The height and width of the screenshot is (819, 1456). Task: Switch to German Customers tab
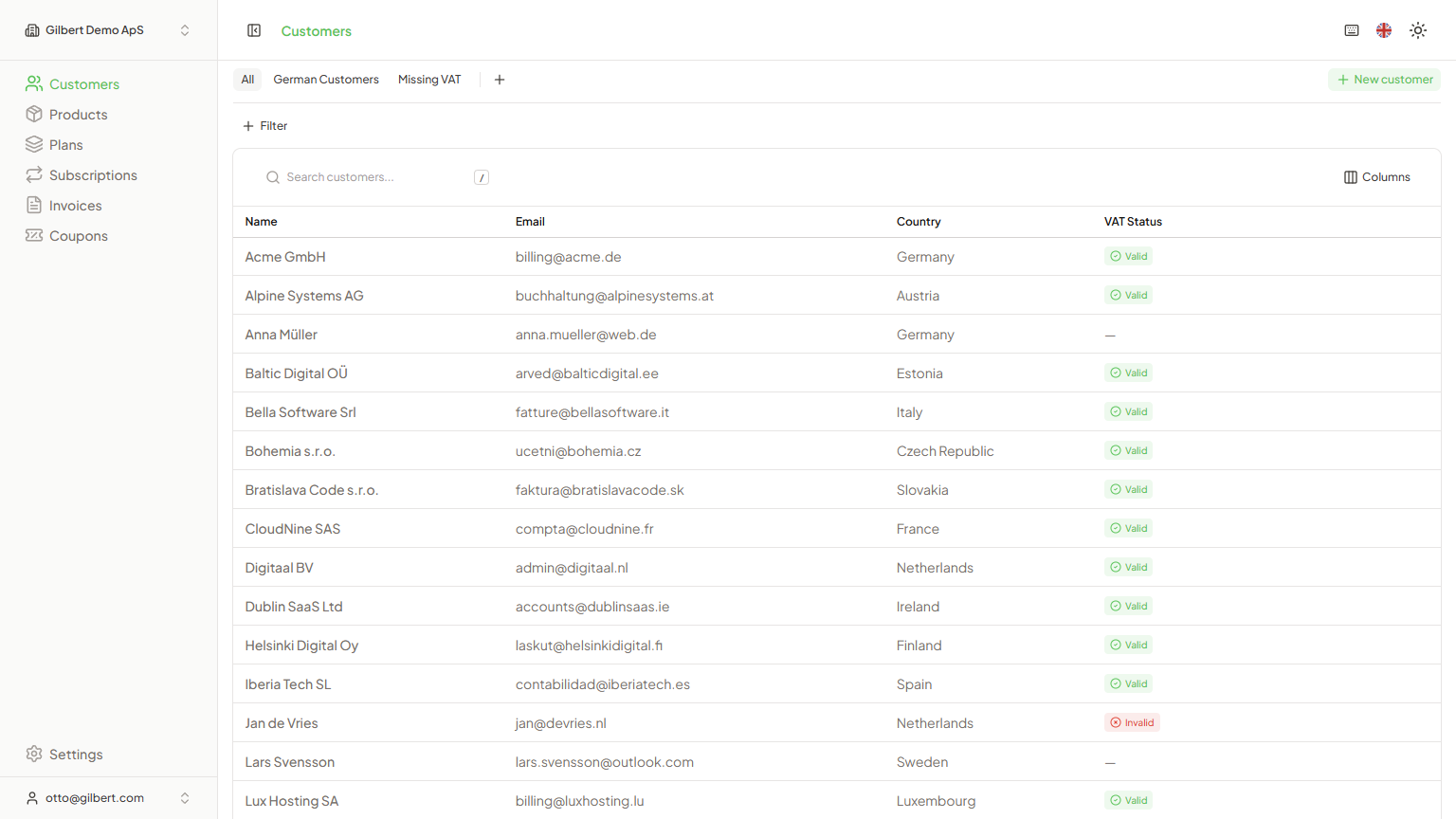pyautogui.click(x=326, y=80)
